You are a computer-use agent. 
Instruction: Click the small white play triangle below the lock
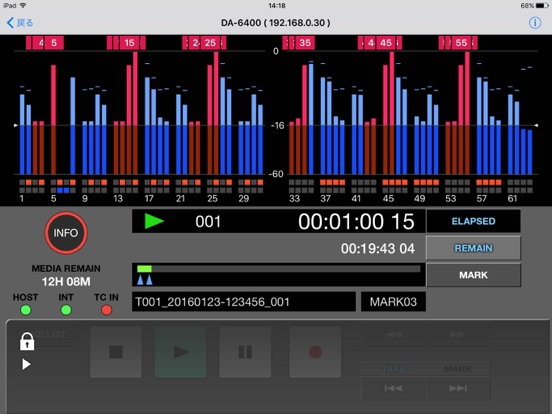[26, 364]
